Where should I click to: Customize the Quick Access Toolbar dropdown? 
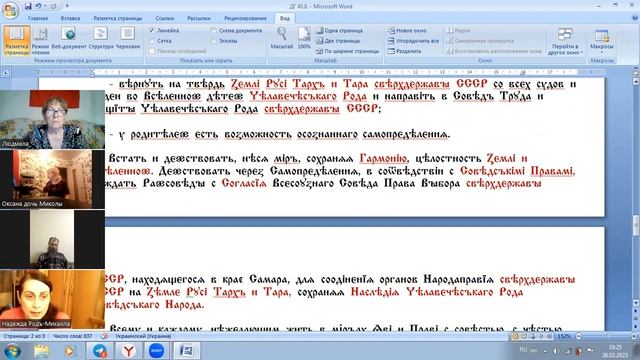[x=67, y=6]
